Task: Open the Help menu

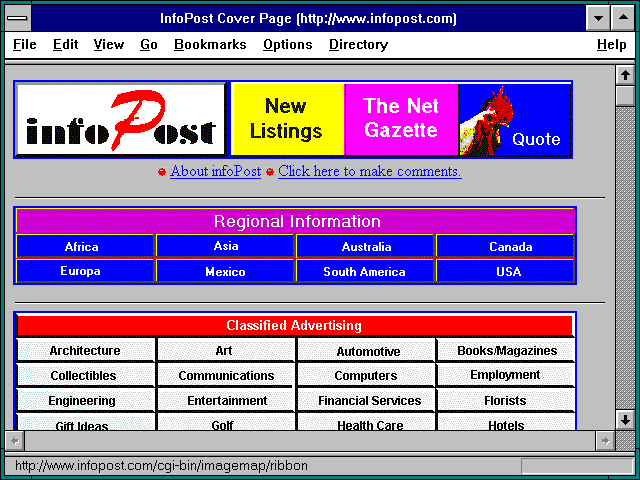Action: click(x=611, y=44)
